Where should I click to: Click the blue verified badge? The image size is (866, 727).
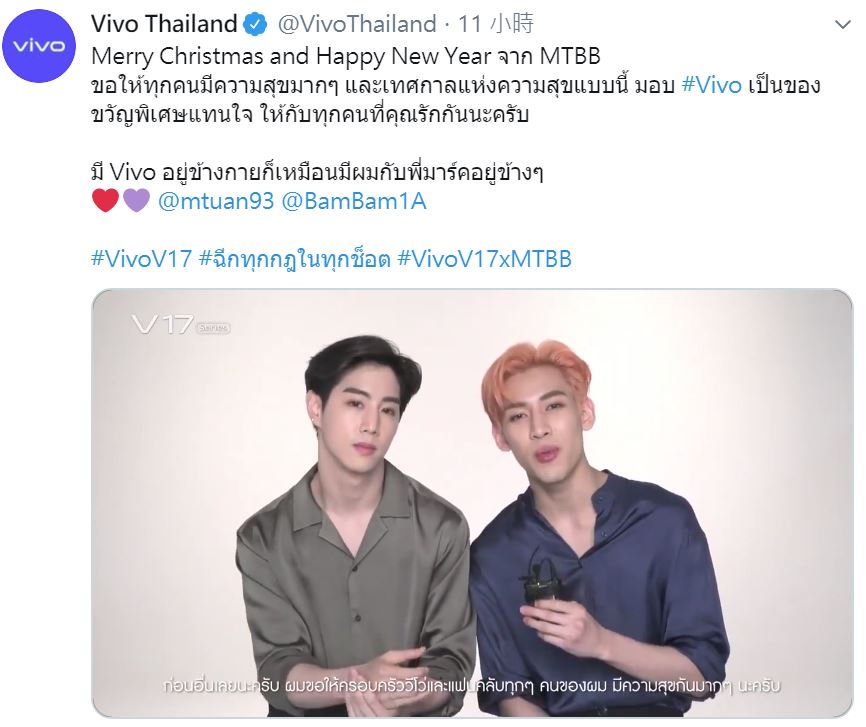pos(255,24)
